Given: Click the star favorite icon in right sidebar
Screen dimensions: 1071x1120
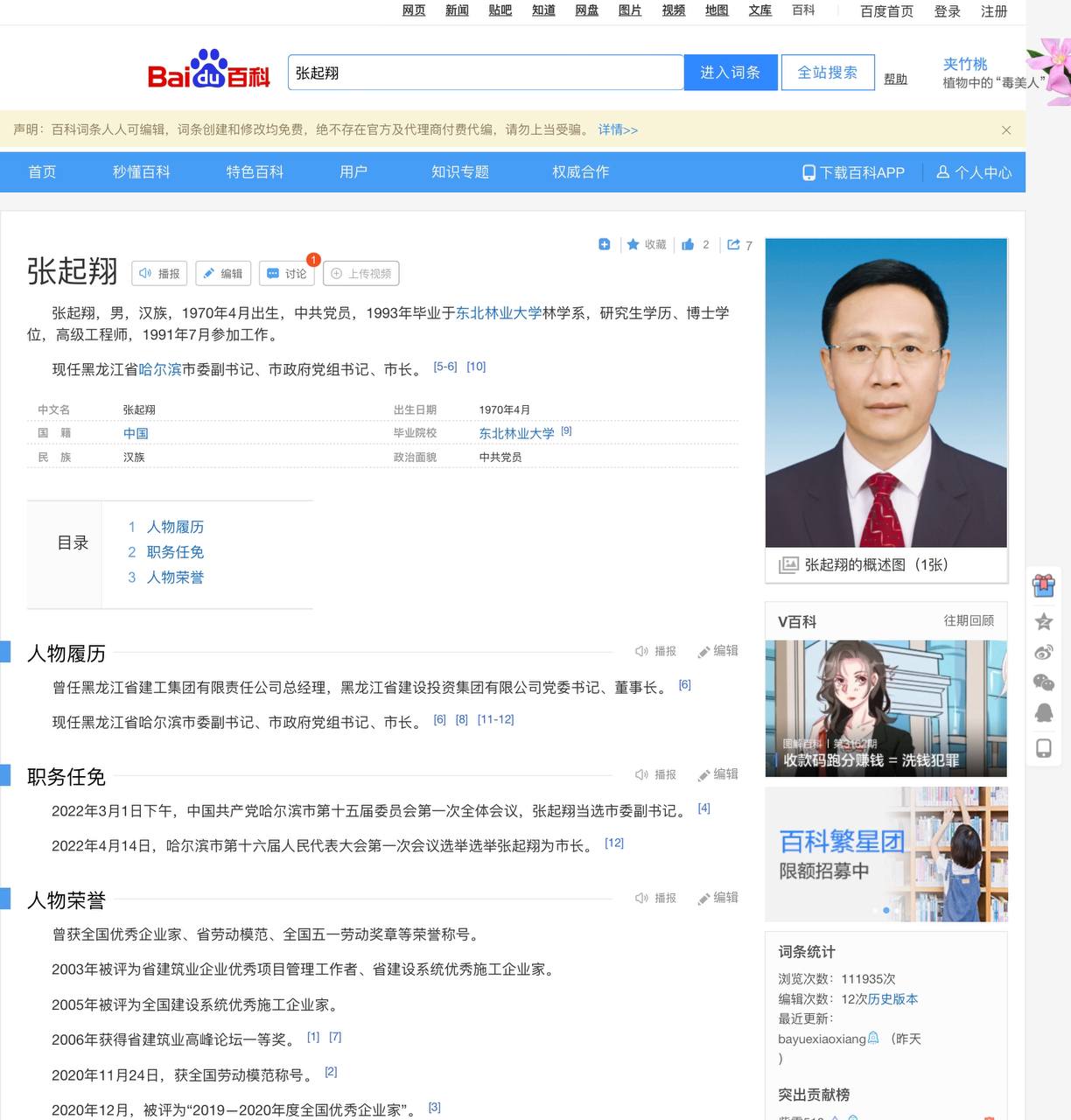Looking at the screenshot, I should coord(1043,622).
